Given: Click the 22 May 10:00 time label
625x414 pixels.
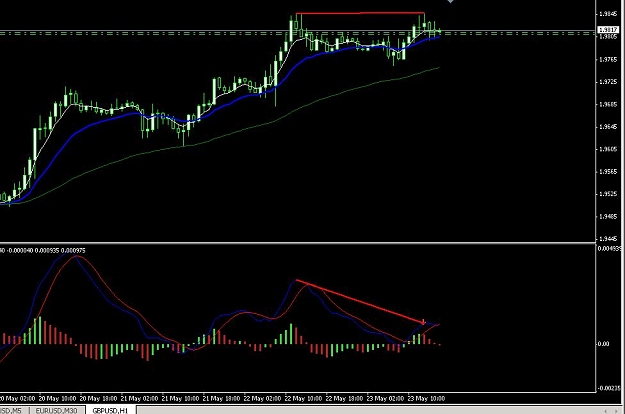Looking at the screenshot, I should tap(303, 398).
